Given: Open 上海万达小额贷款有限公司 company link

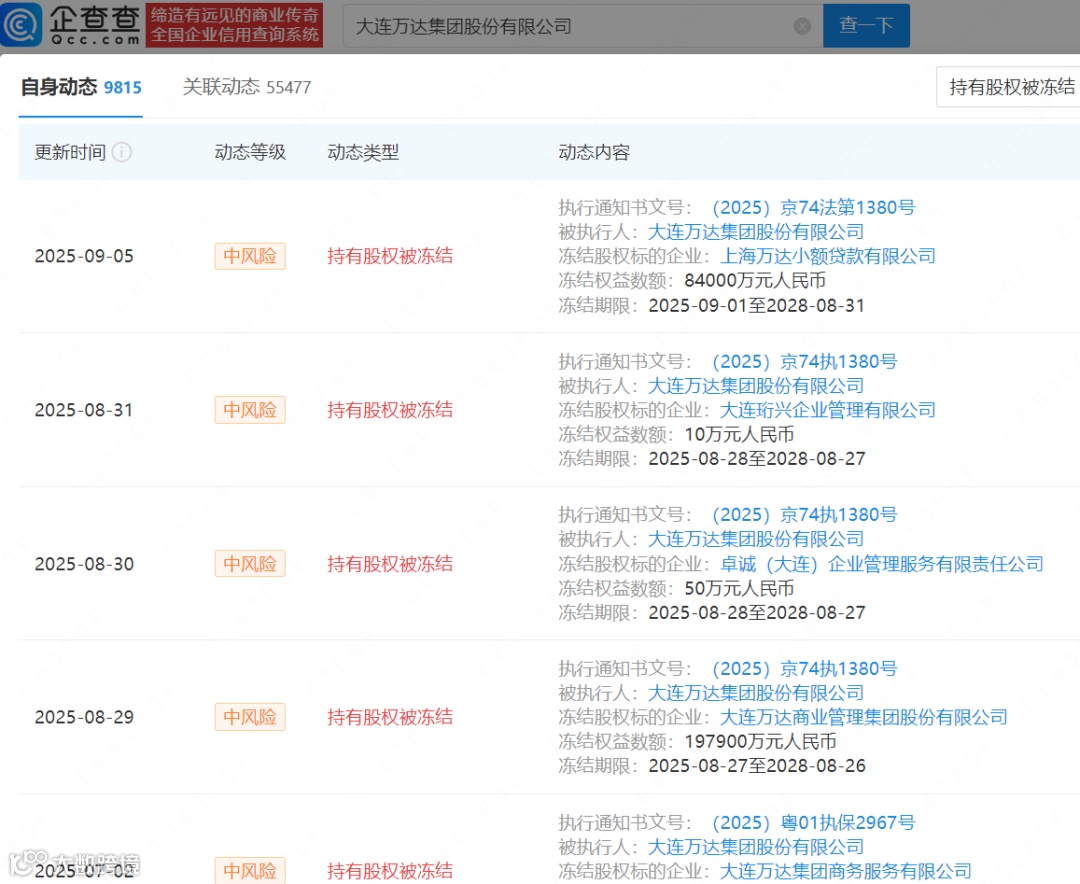Looking at the screenshot, I should pyautogui.click(x=827, y=256).
